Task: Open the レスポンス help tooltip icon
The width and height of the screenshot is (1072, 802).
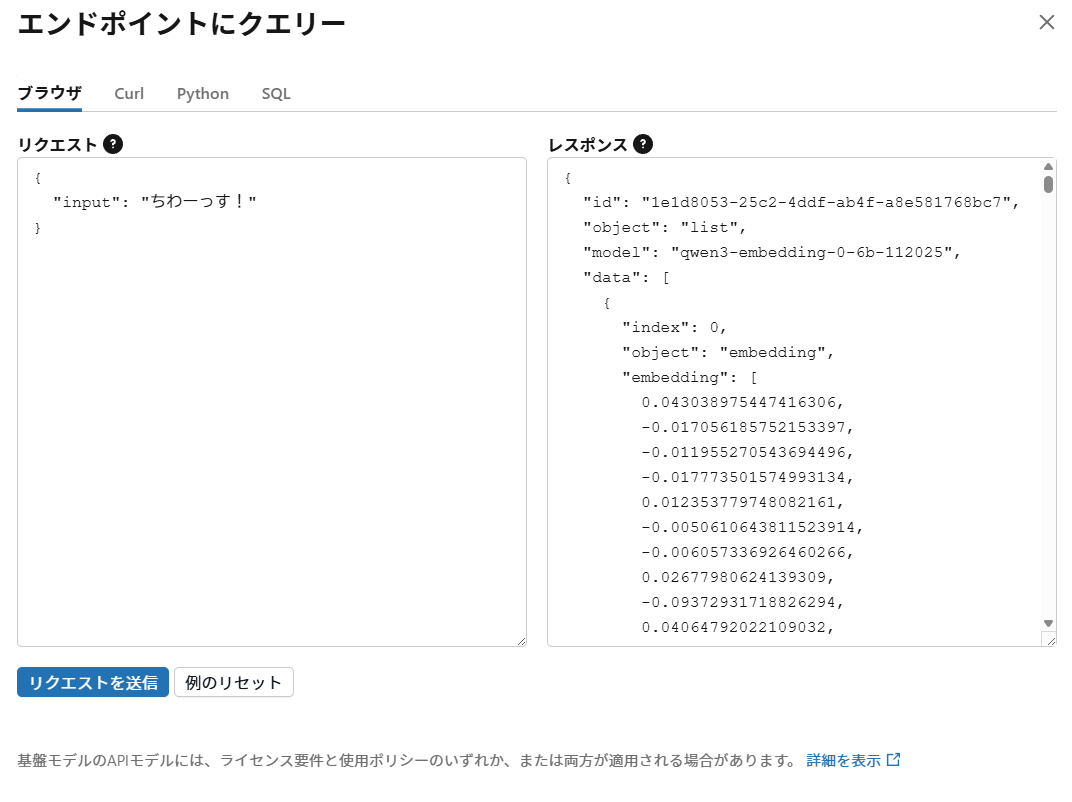Action: [x=643, y=144]
